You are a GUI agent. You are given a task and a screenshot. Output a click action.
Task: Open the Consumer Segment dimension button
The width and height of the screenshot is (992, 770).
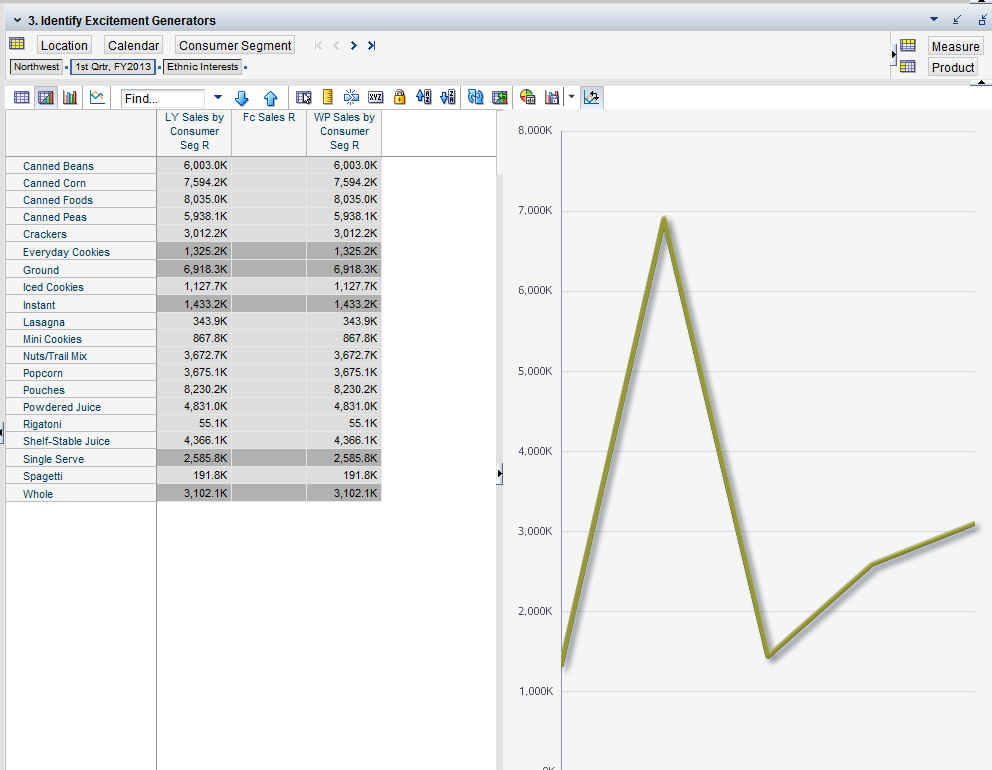[x=235, y=46]
